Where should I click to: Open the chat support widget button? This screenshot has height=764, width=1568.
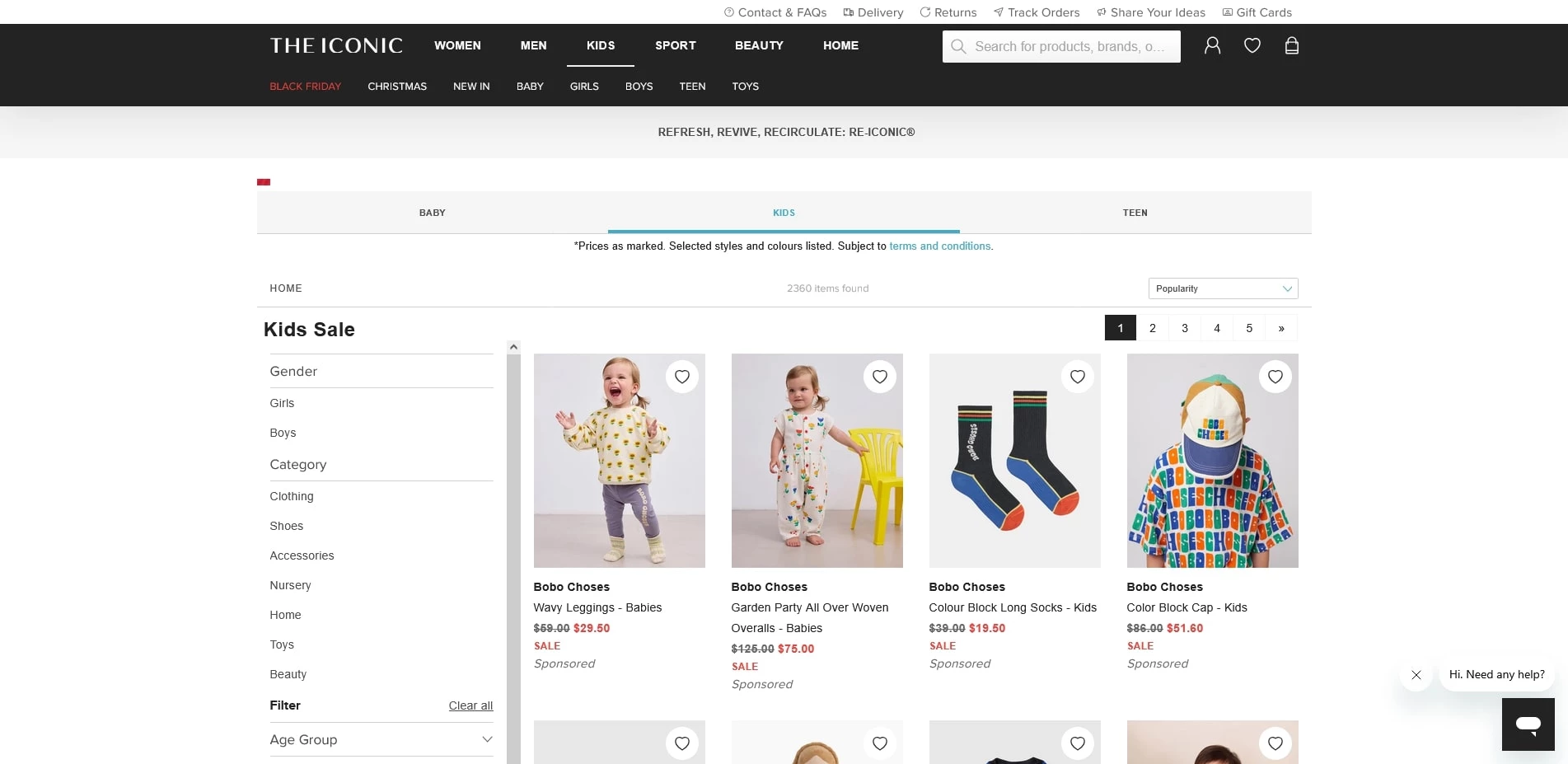[1528, 724]
